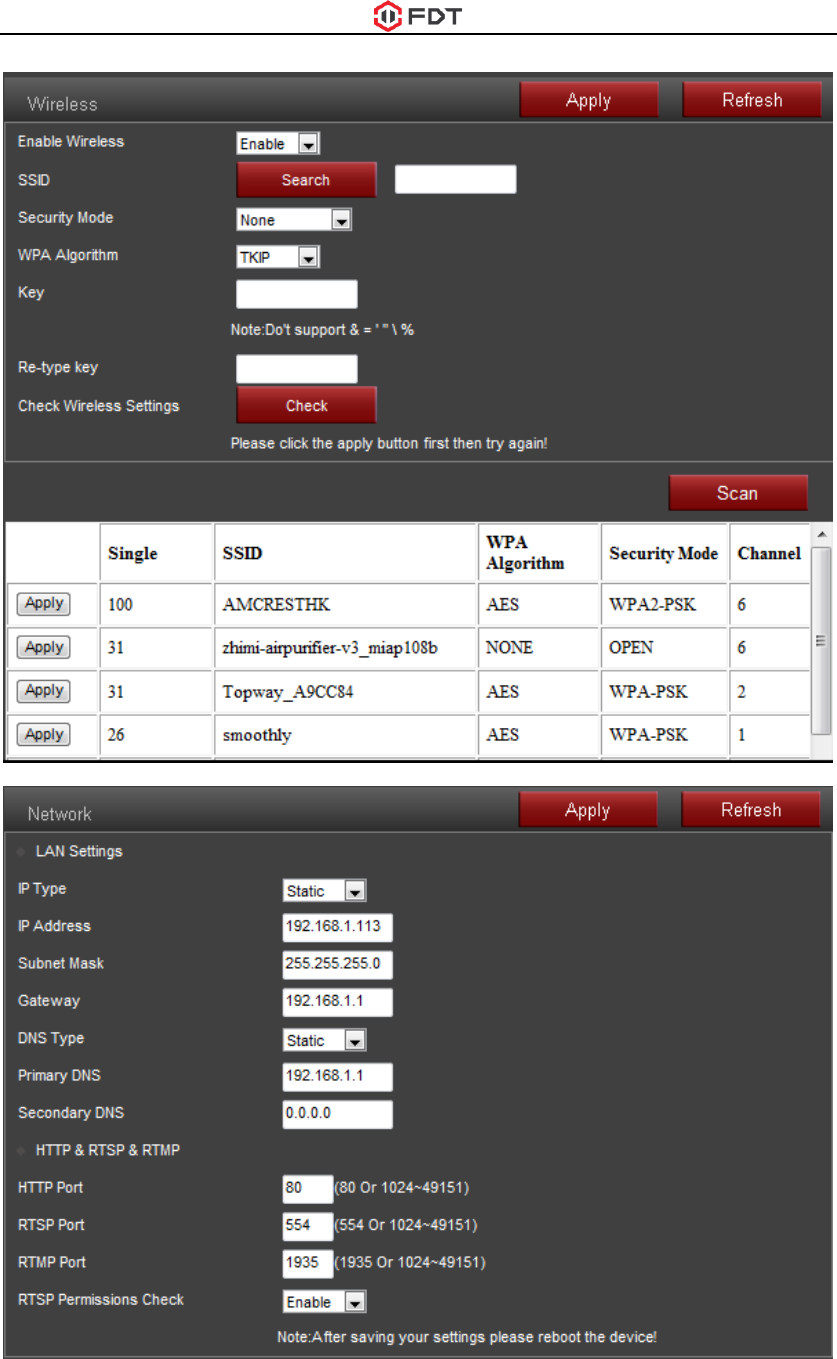Click the Security Mode column header
Viewport: 837px width, 1359px height.
click(664, 553)
